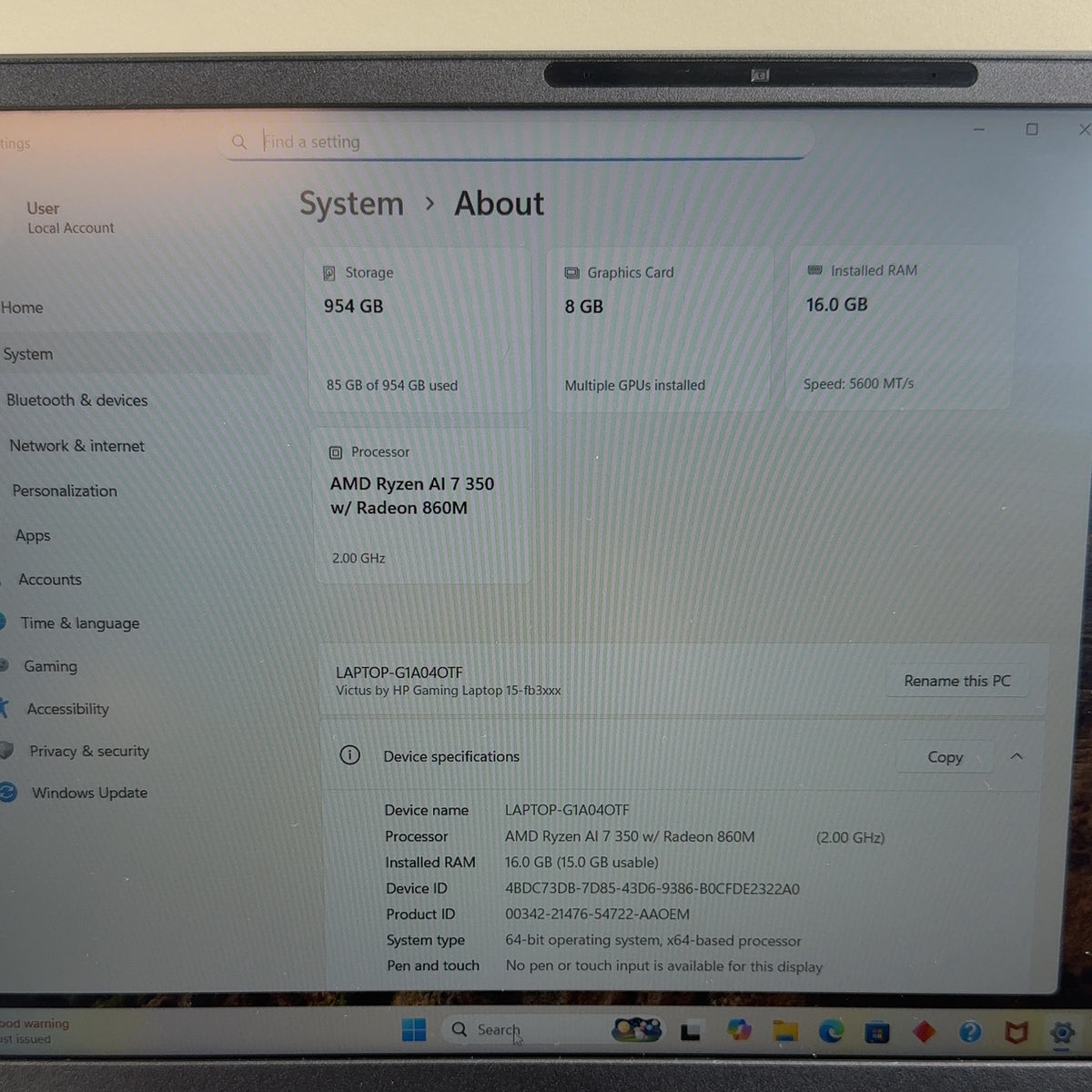This screenshot has width=1092, height=1092.
Task: Maximize the Settings window
Action: [x=1032, y=129]
